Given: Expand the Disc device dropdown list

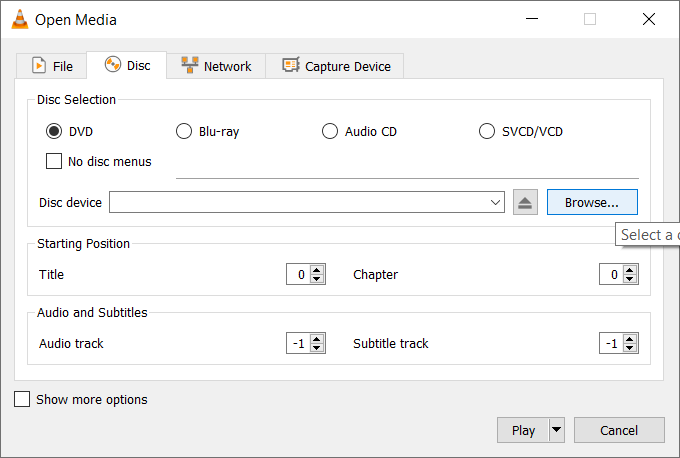Looking at the screenshot, I should pyautogui.click(x=496, y=202).
